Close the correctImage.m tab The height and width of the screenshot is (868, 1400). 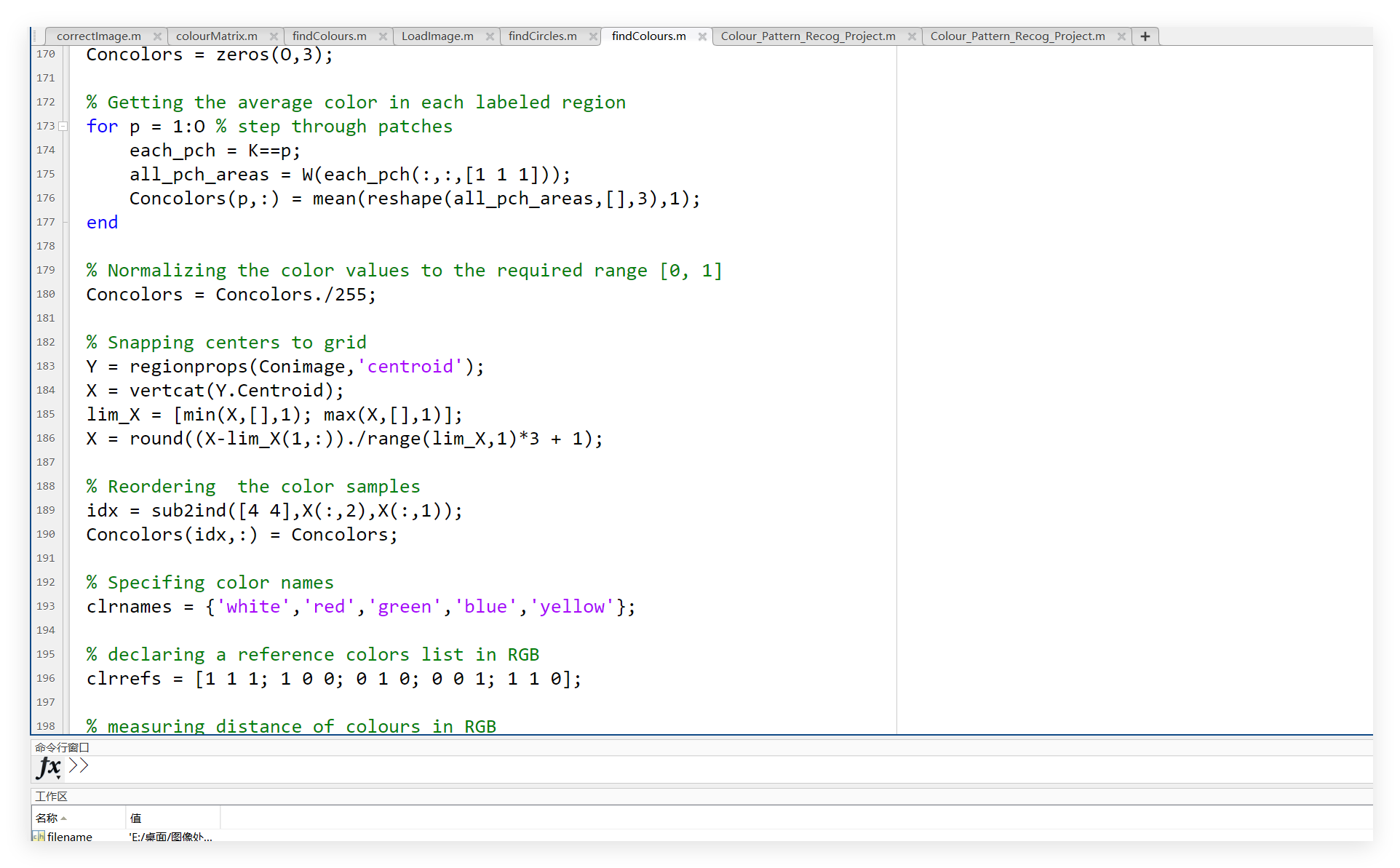pos(157,36)
